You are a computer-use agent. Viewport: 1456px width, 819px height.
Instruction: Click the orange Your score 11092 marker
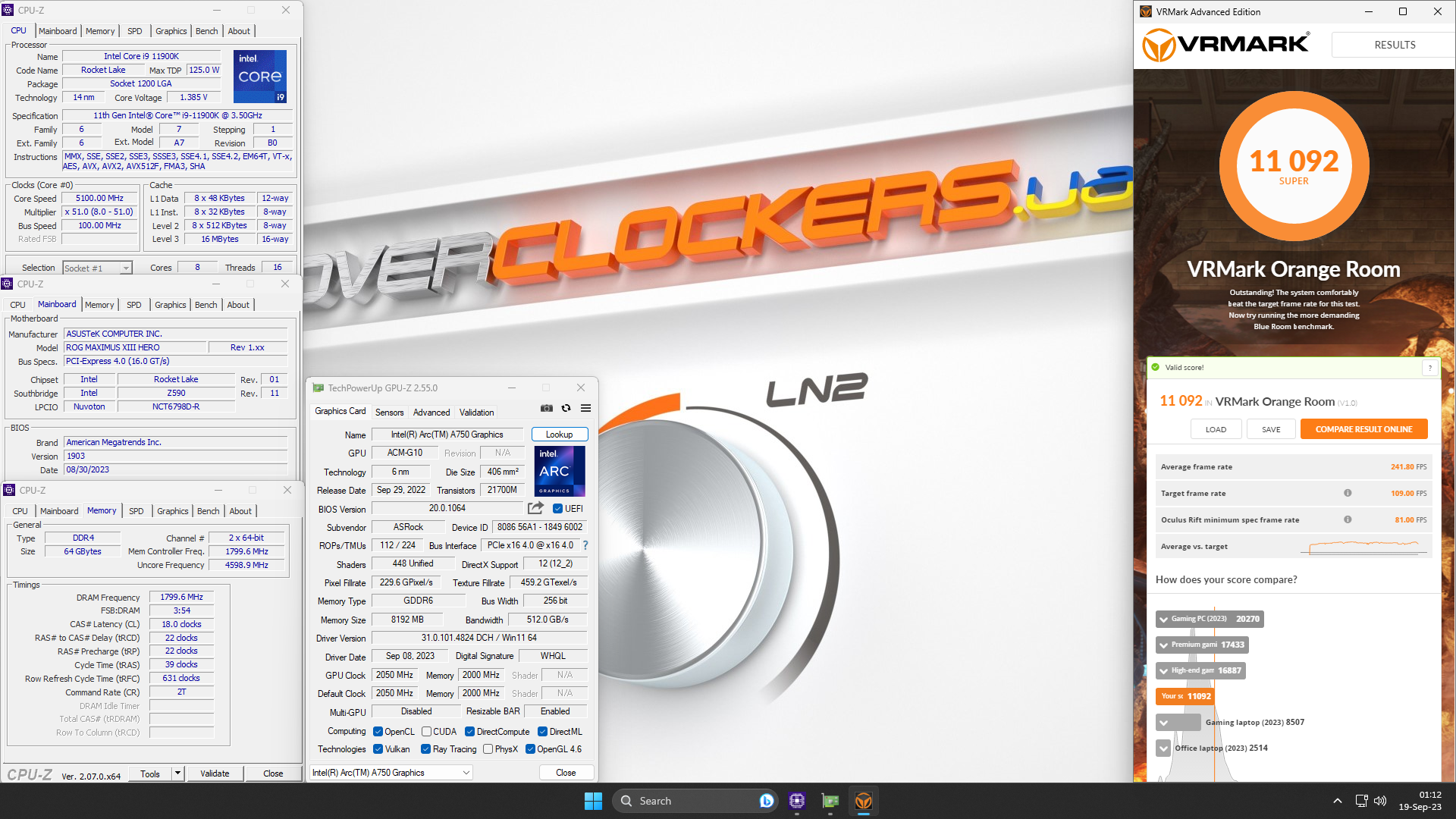tap(1186, 696)
